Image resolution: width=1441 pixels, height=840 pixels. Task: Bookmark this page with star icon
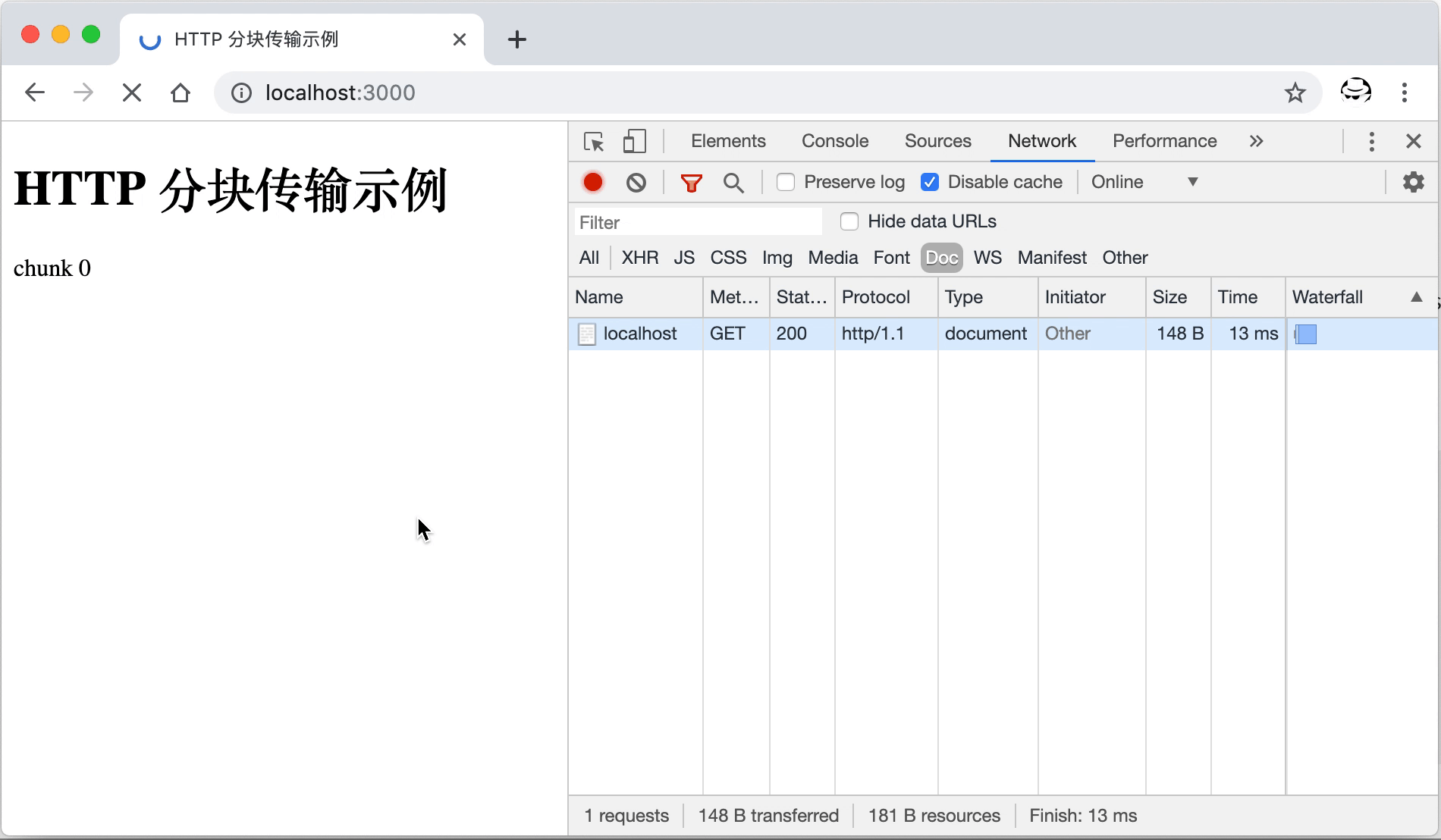click(x=1295, y=92)
